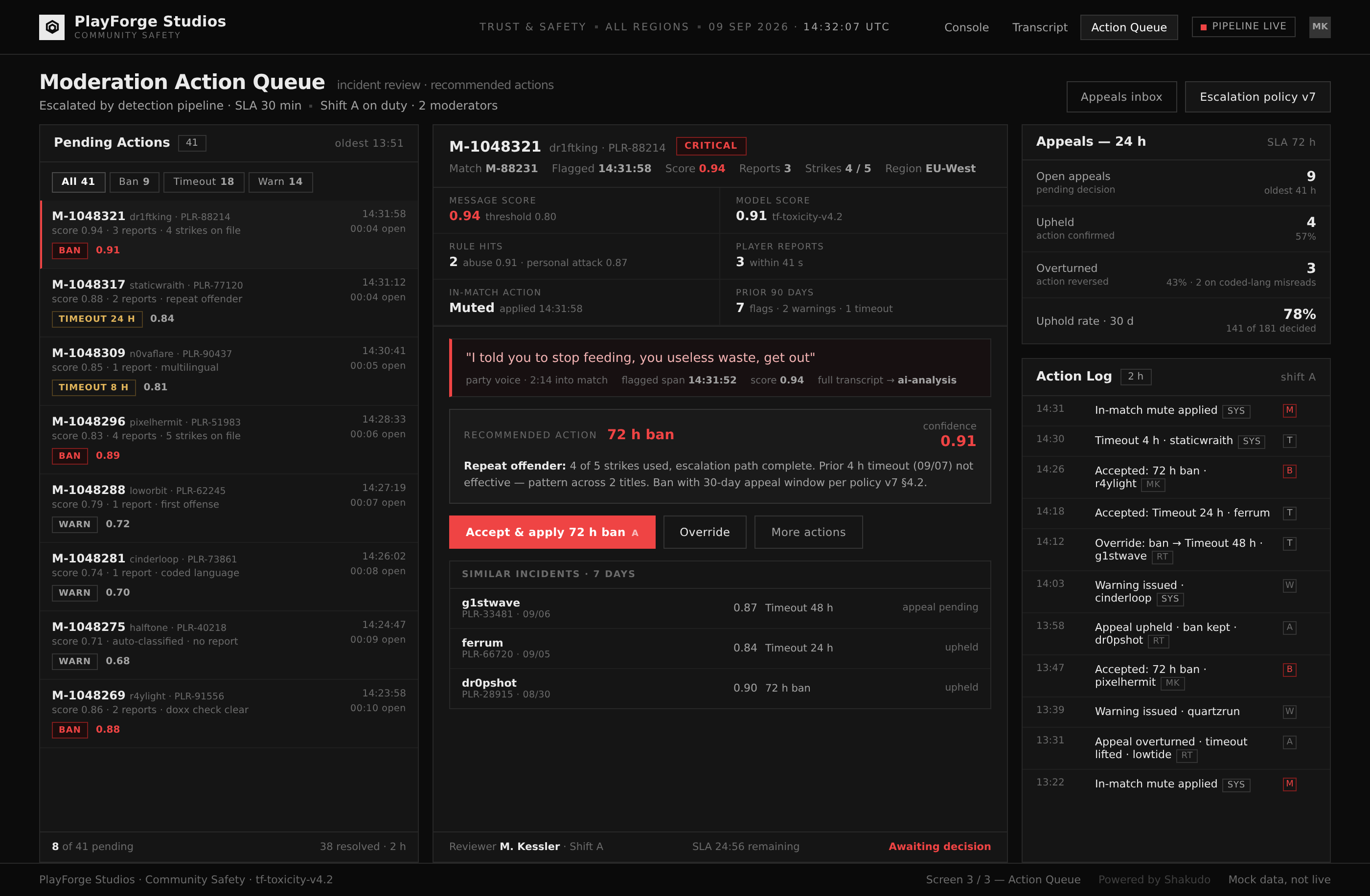This screenshot has height=896, width=1370.
Task: Open Escalation policy v7
Action: 1258,97
